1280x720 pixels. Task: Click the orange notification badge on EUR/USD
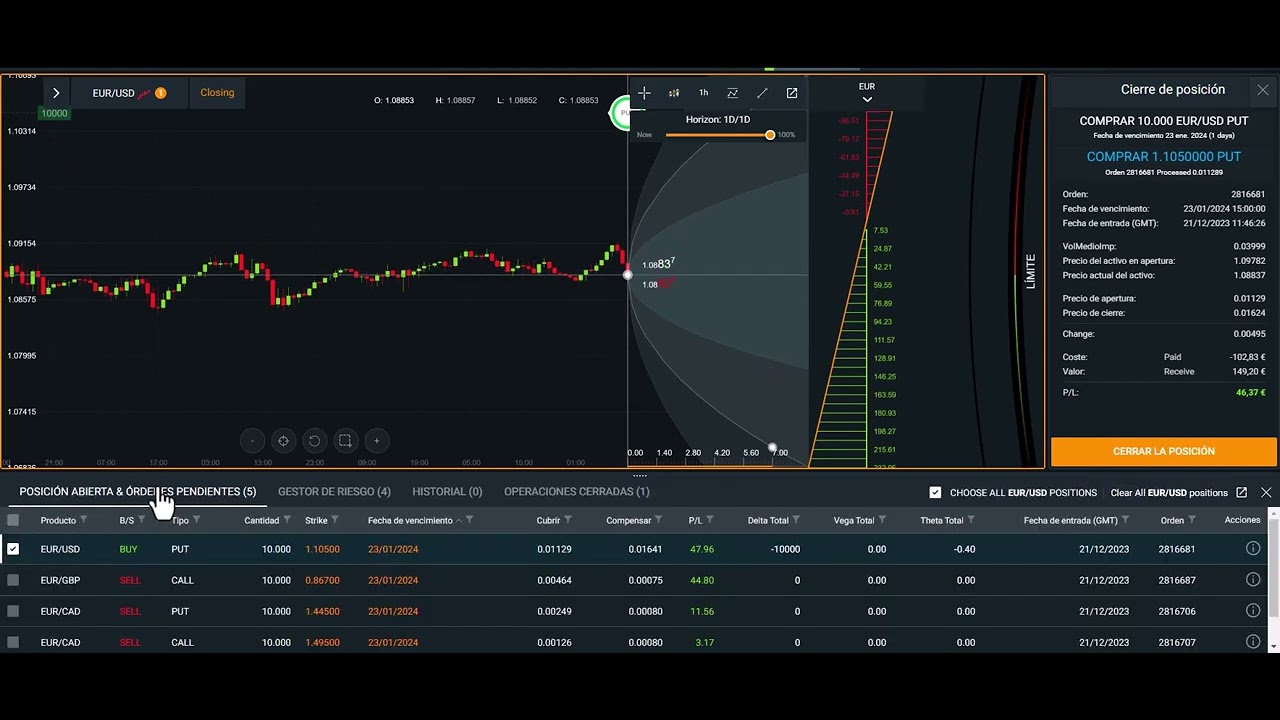click(160, 93)
